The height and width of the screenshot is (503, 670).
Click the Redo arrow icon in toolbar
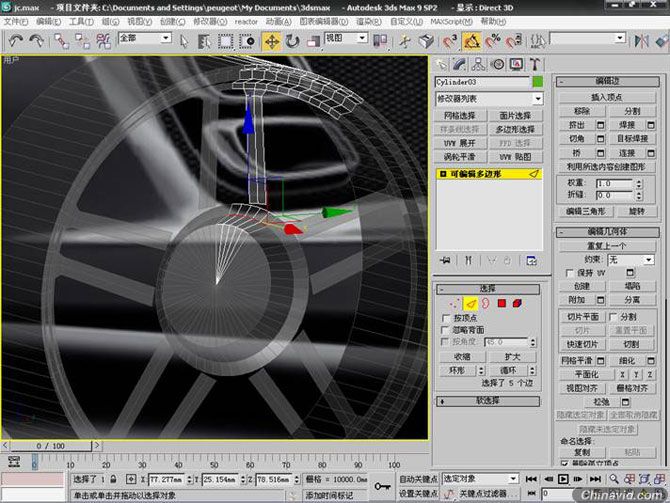(36, 41)
